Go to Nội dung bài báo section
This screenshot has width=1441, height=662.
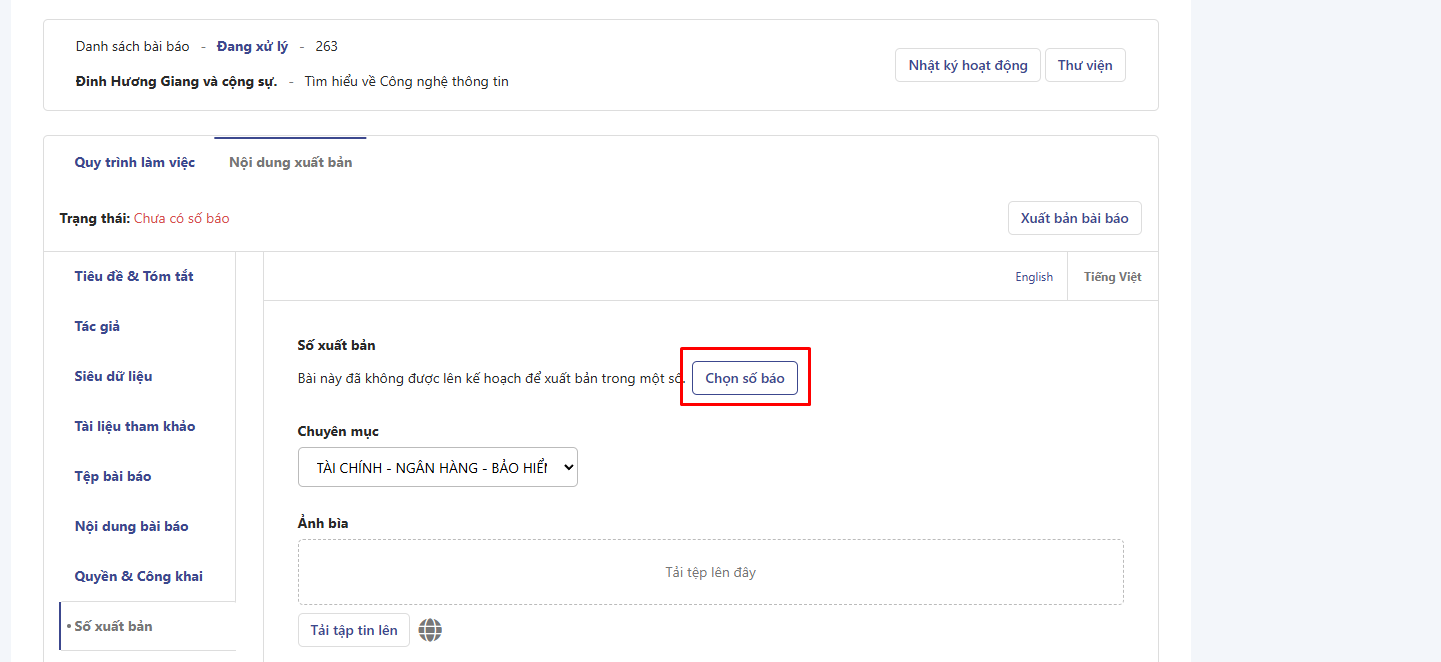pos(131,526)
